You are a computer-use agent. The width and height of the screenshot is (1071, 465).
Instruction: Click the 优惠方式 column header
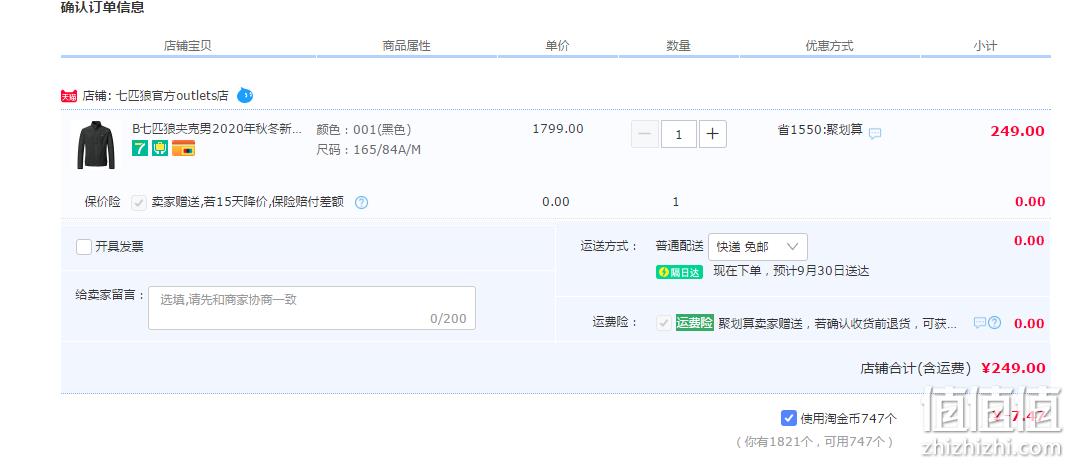829,46
